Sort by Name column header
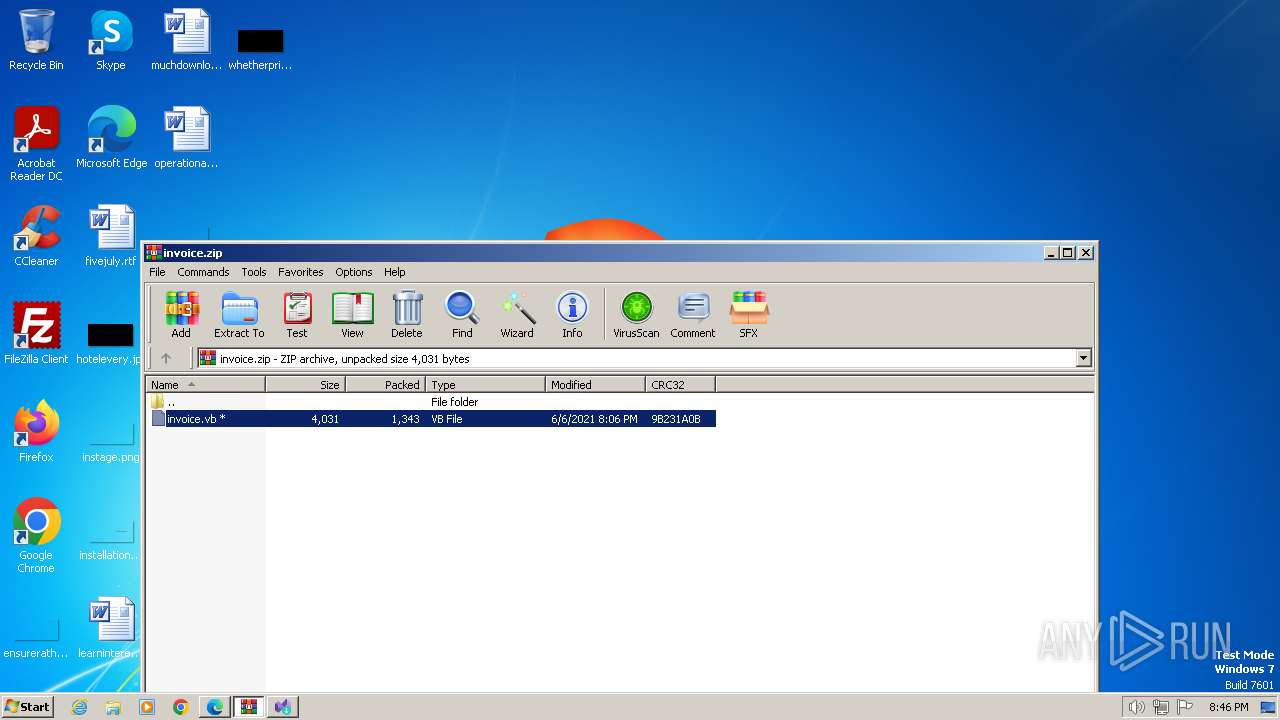Image resolution: width=1280 pixels, height=720 pixels. pyautogui.click(x=206, y=384)
